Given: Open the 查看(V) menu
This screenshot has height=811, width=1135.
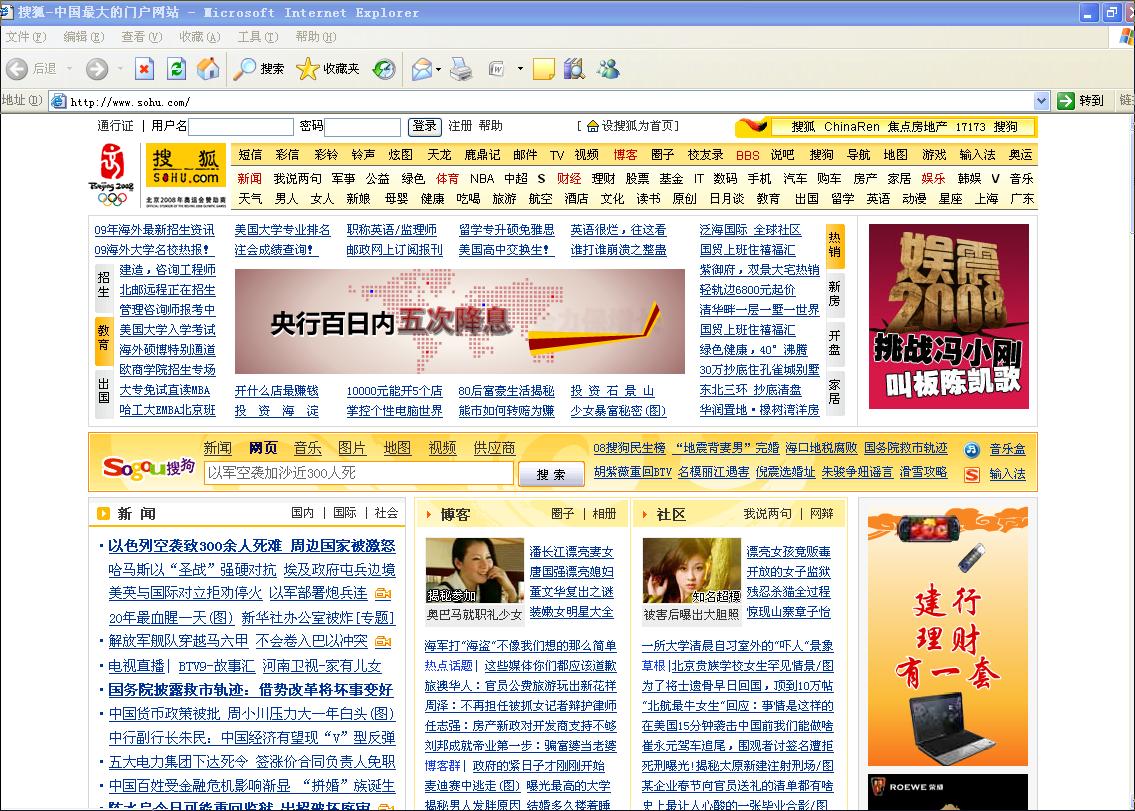Looking at the screenshot, I should pos(141,36).
